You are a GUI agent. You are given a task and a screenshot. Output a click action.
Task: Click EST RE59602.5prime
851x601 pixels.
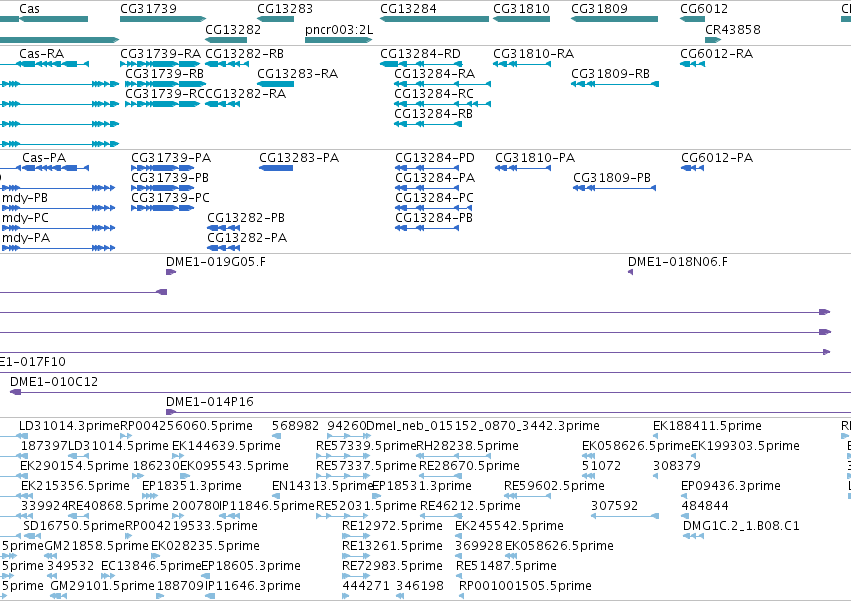554,486
